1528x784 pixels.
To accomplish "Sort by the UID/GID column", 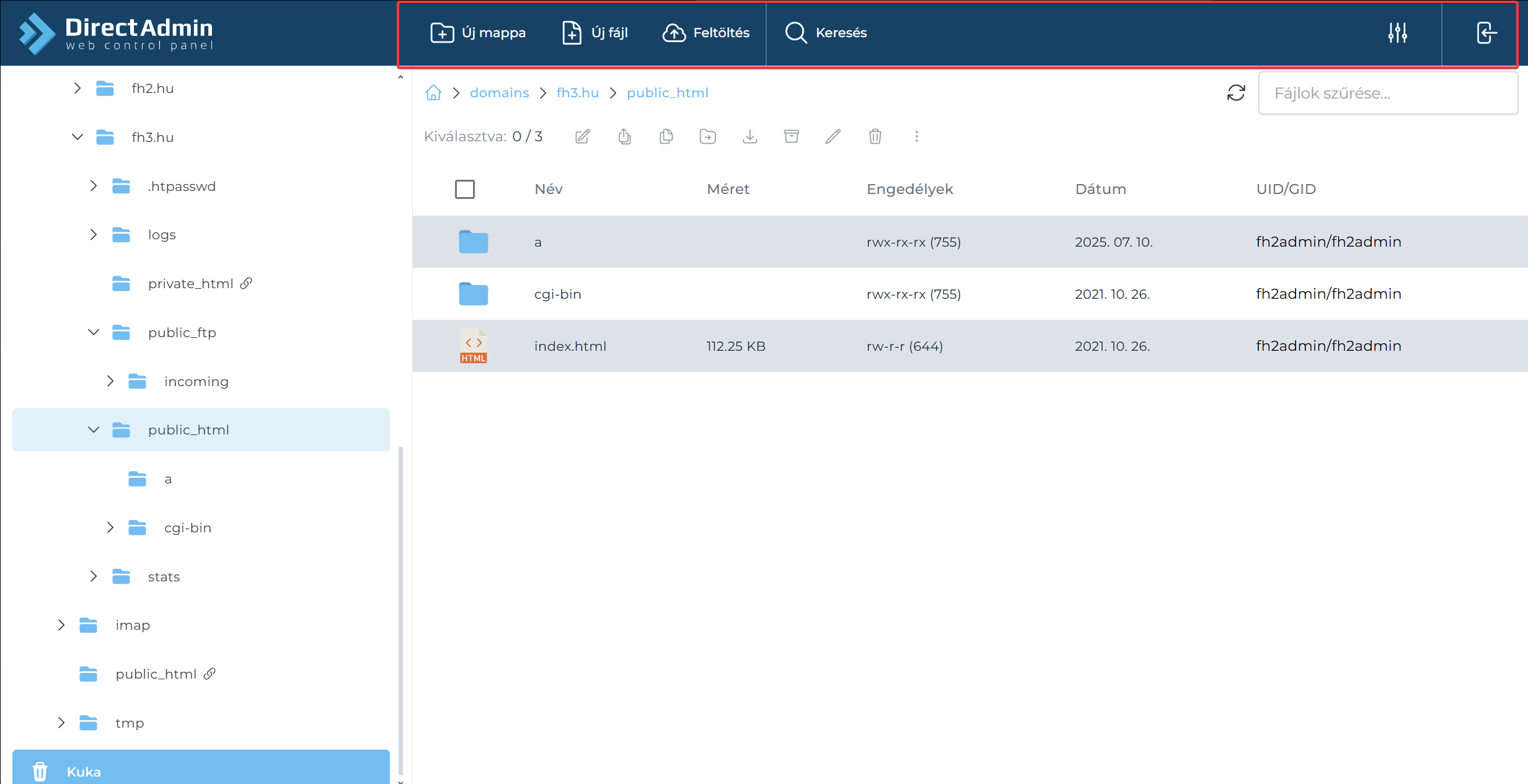I will coord(1286,189).
